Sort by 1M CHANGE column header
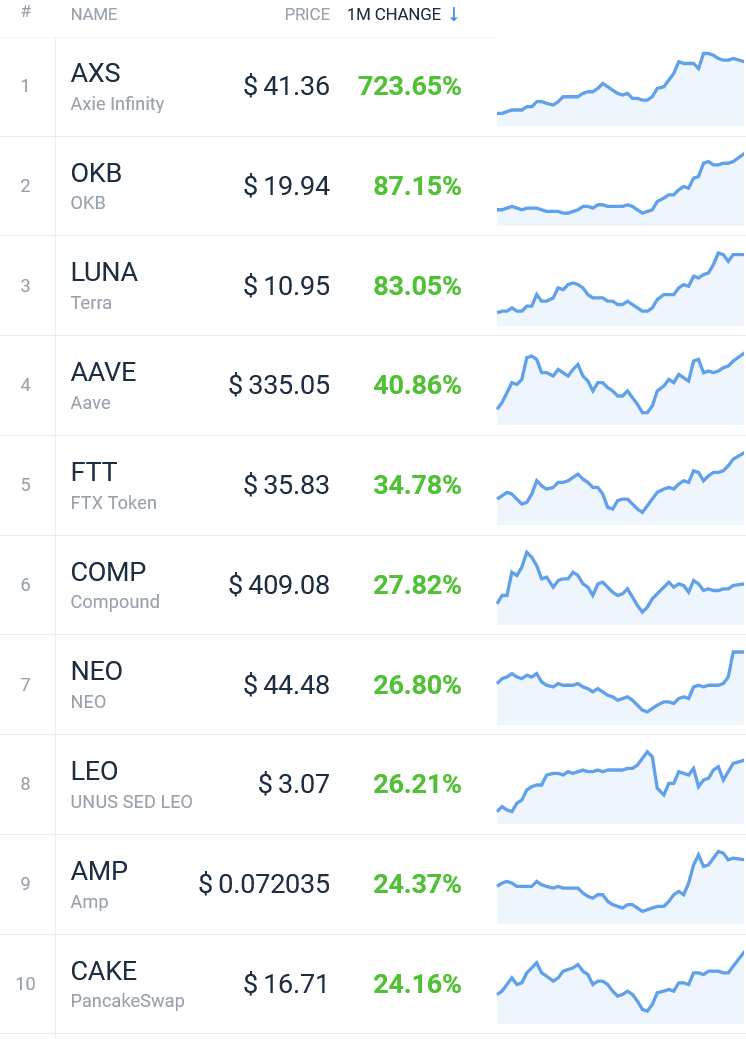 click(394, 15)
